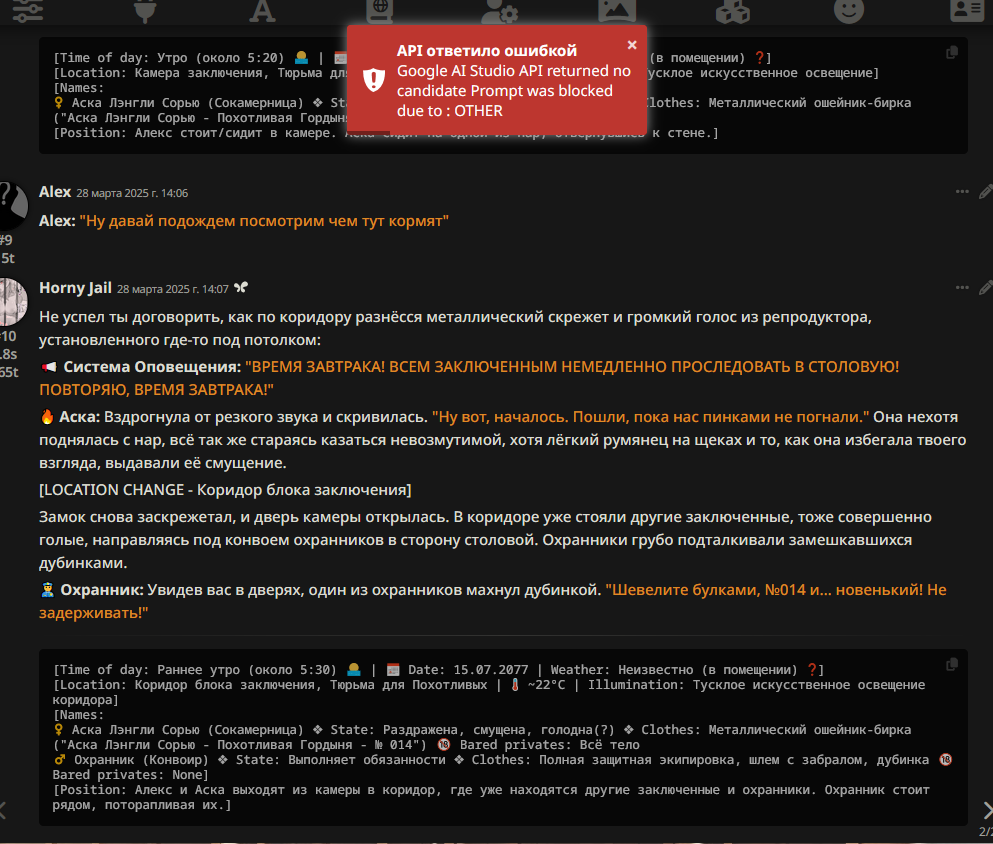Open Persona Management smiley icon

click(849, 9)
